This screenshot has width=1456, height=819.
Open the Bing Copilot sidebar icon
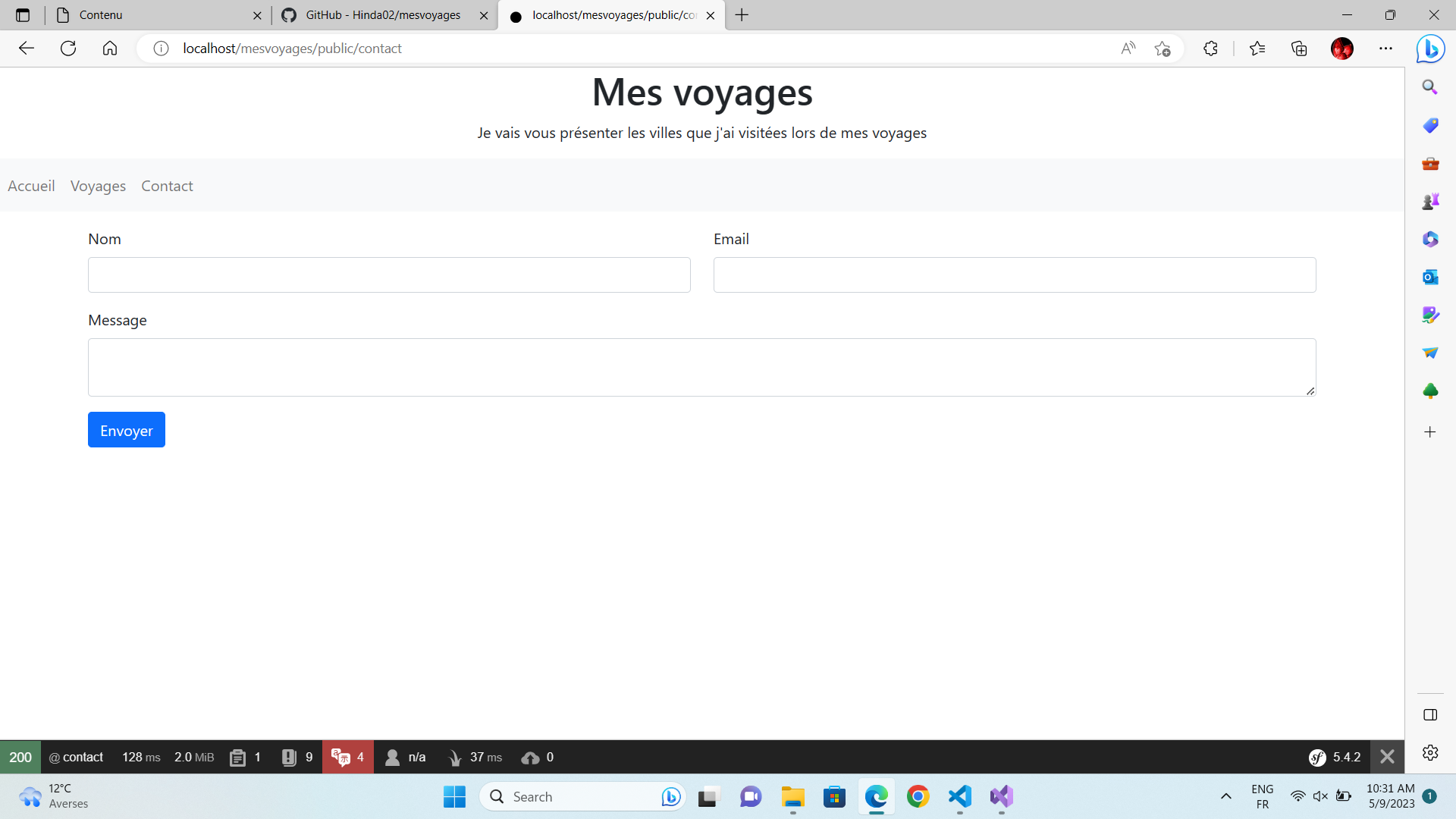(1430, 49)
